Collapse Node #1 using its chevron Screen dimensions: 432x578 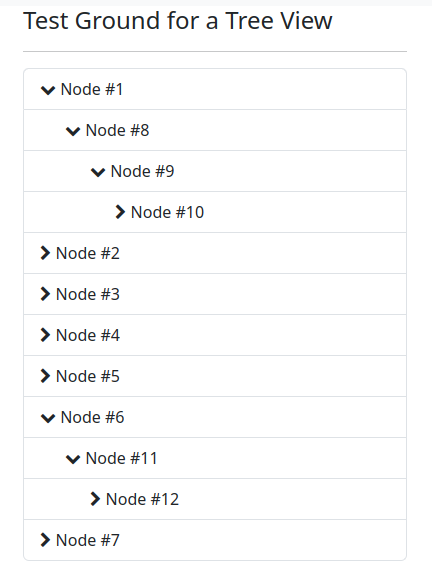tap(48, 90)
